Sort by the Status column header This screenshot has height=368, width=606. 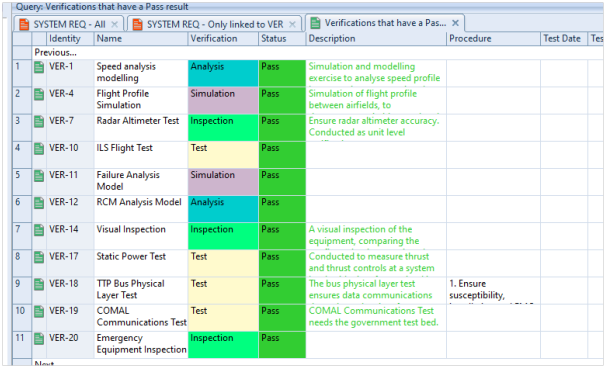282,39
